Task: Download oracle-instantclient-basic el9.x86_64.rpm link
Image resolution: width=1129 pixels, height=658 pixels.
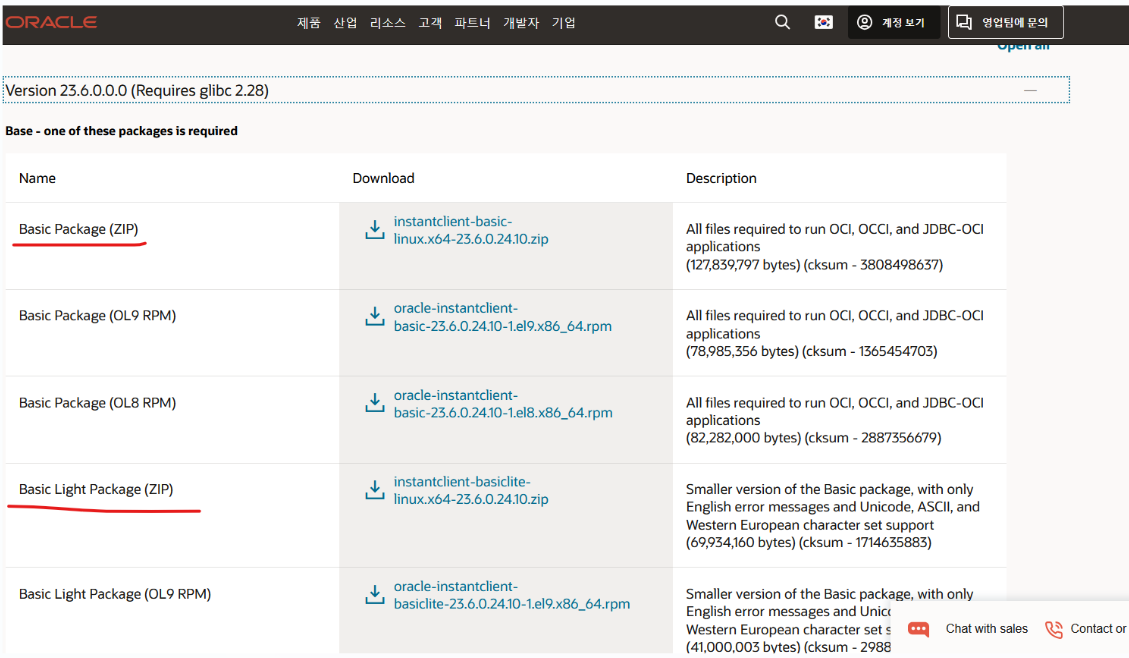Action: (503, 317)
